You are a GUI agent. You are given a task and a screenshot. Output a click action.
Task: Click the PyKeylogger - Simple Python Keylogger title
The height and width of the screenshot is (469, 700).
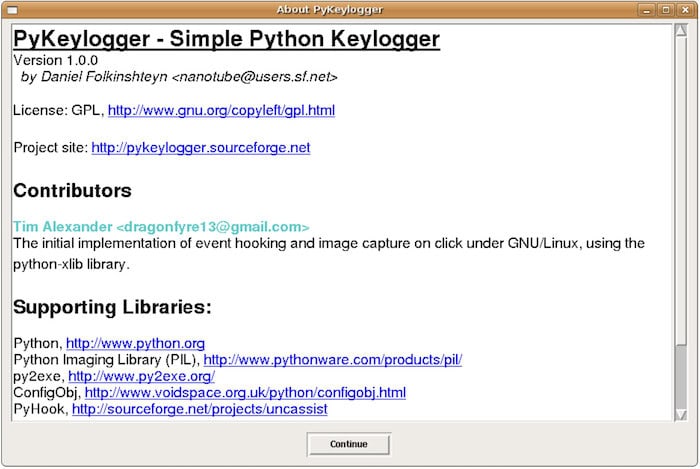227,39
